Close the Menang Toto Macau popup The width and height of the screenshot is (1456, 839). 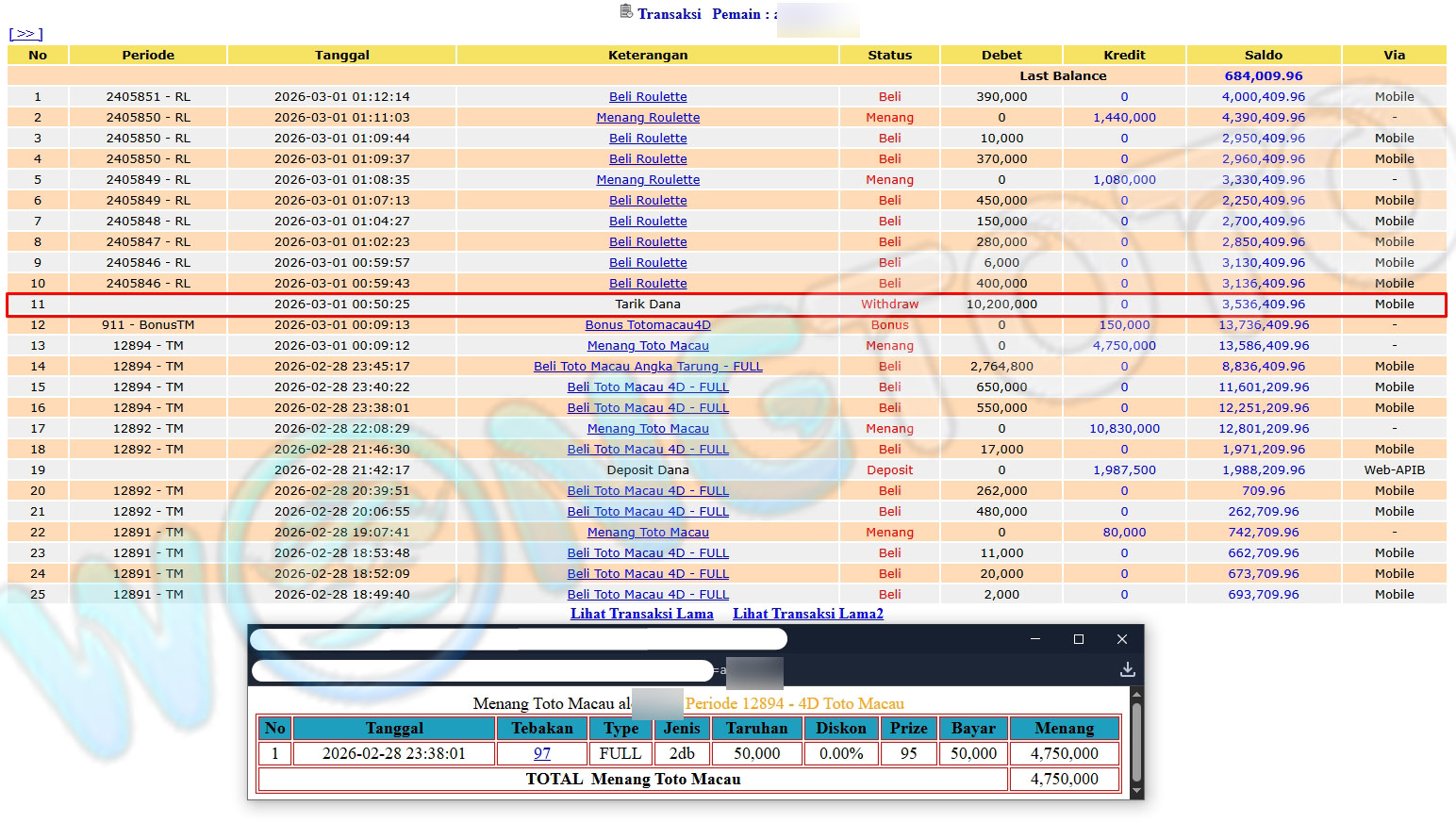click(1122, 639)
